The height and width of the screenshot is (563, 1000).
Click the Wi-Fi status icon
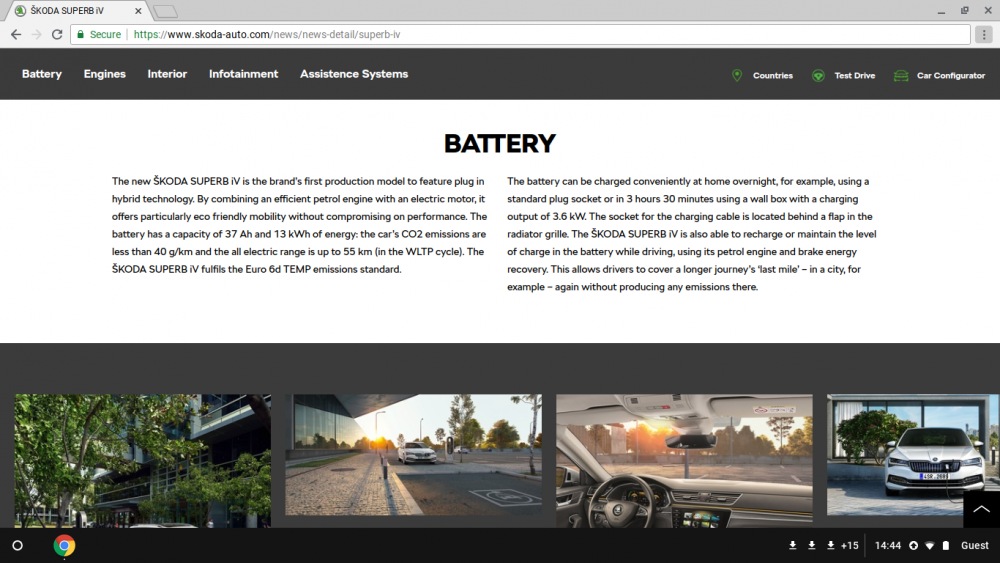click(x=930, y=545)
